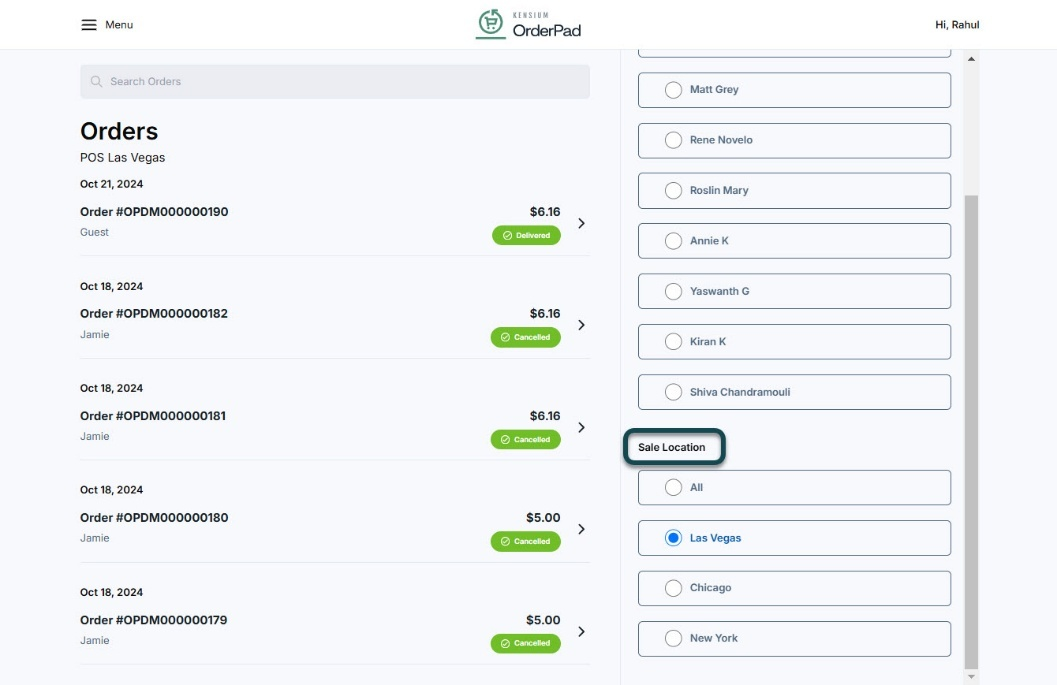Click Cancelled badge on order #OPDM000000180
1057x685 pixels.
pyautogui.click(x=526, y=541)
